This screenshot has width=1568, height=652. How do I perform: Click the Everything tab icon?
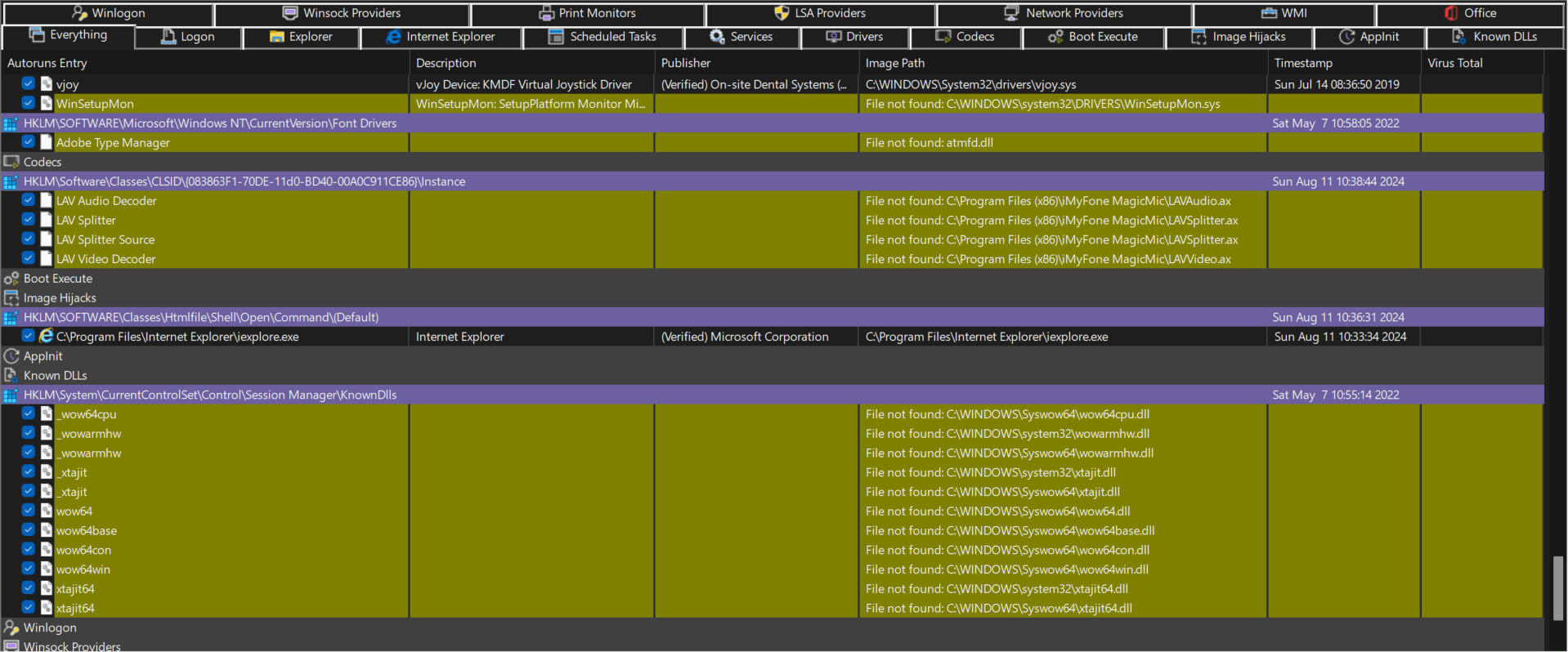(x=37, y=34)
